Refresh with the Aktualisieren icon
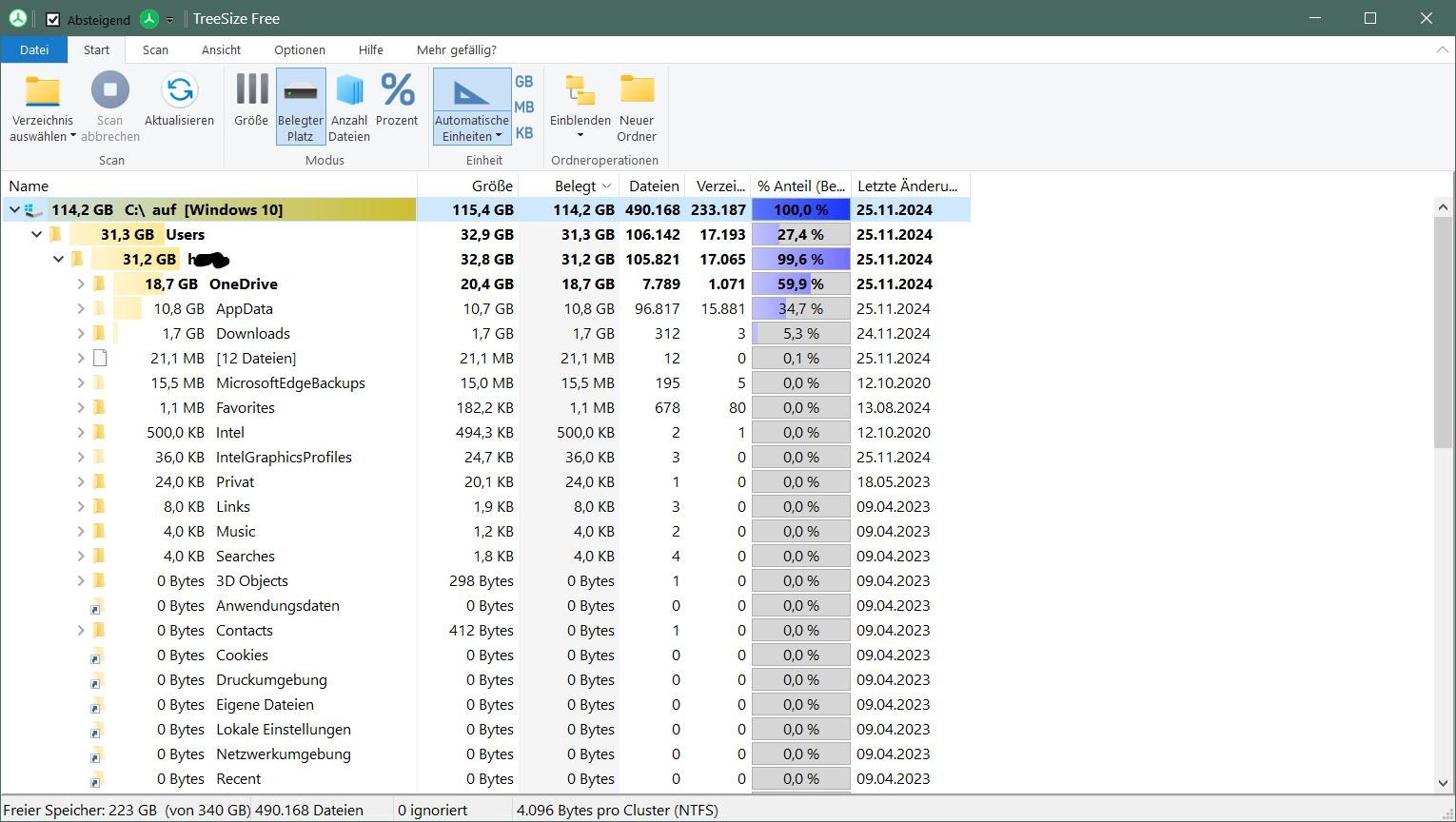The image size is (1456, 822). tap(179, 91)
